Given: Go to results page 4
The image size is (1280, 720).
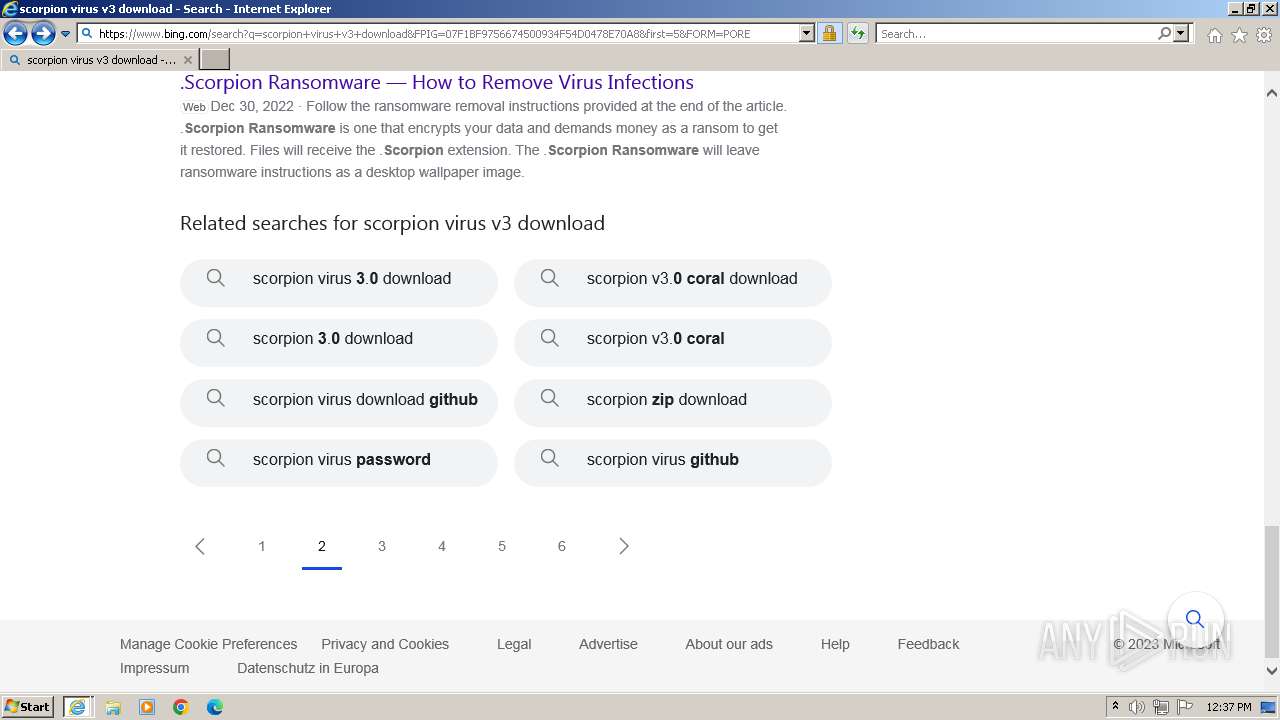Looking at the screenshot, I should point(442,546).
